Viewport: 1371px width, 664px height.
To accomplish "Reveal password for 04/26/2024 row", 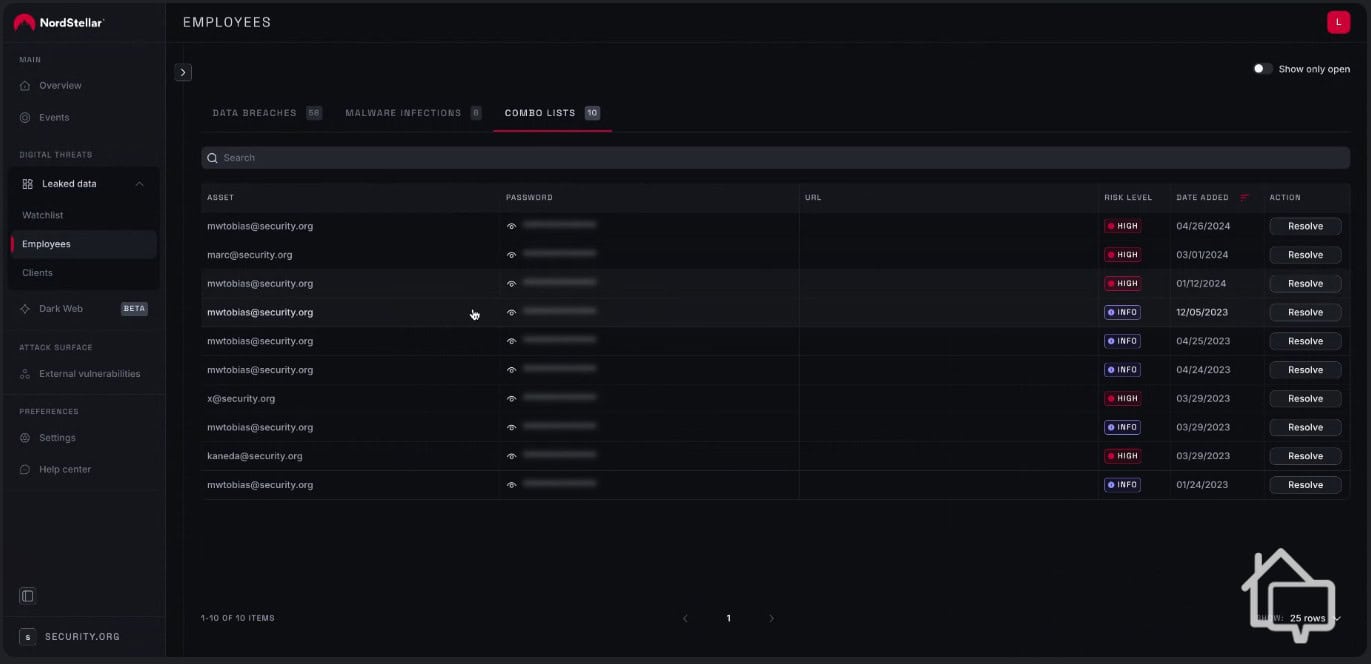I will tap(512, 227).
